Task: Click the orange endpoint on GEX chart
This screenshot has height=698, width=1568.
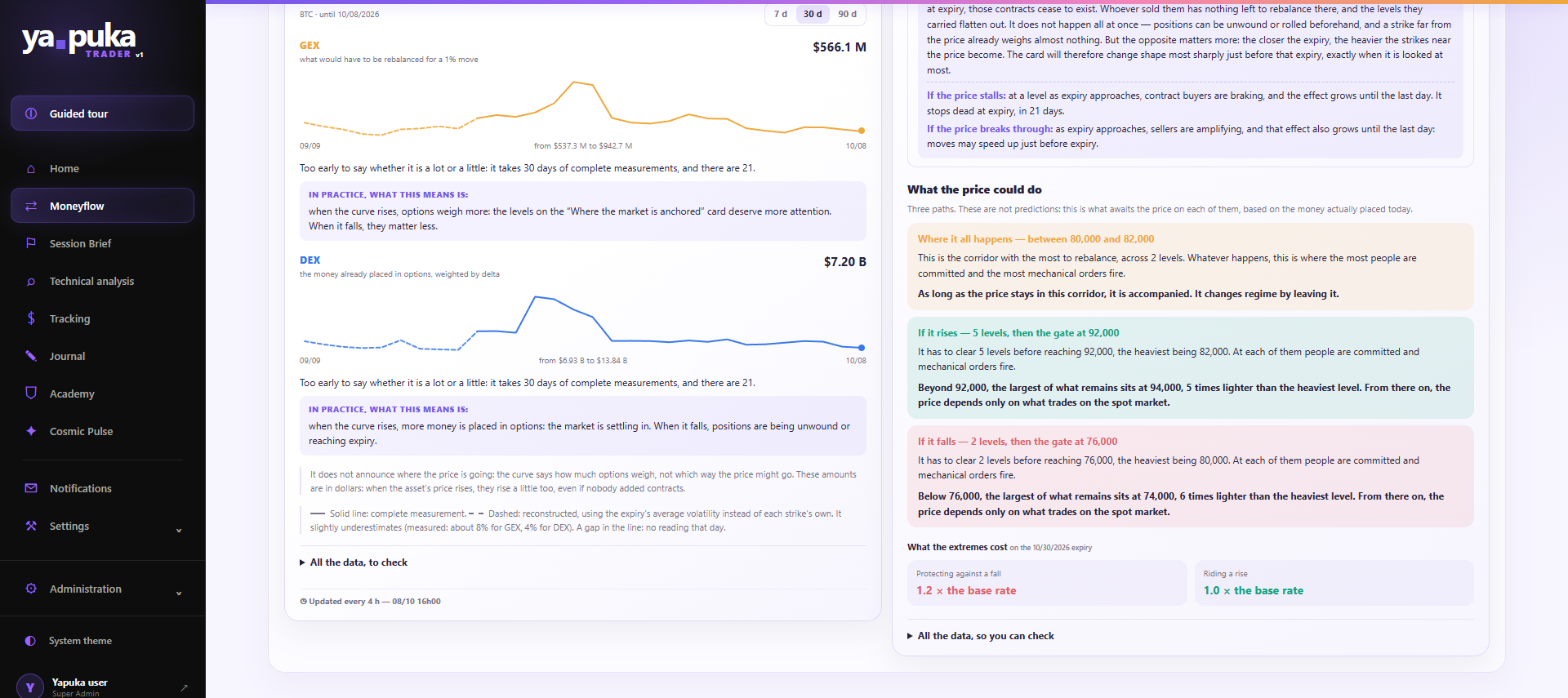Action: [x=862, y=131]
